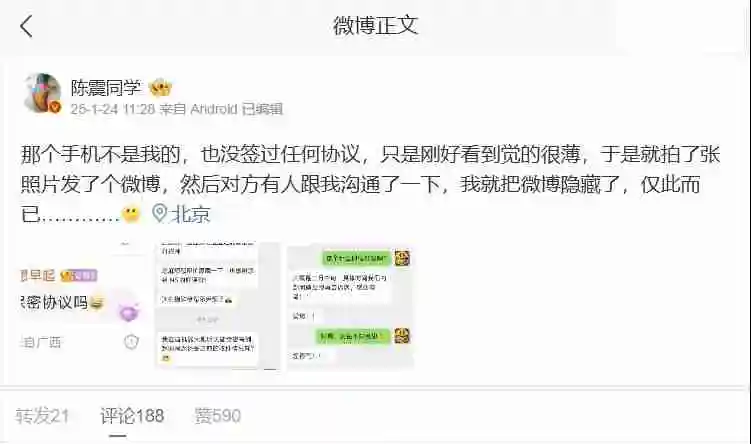Tap the crown membership badge beside 陈震同学
Screen dimensions: 751x444
(x=160, y=88)
